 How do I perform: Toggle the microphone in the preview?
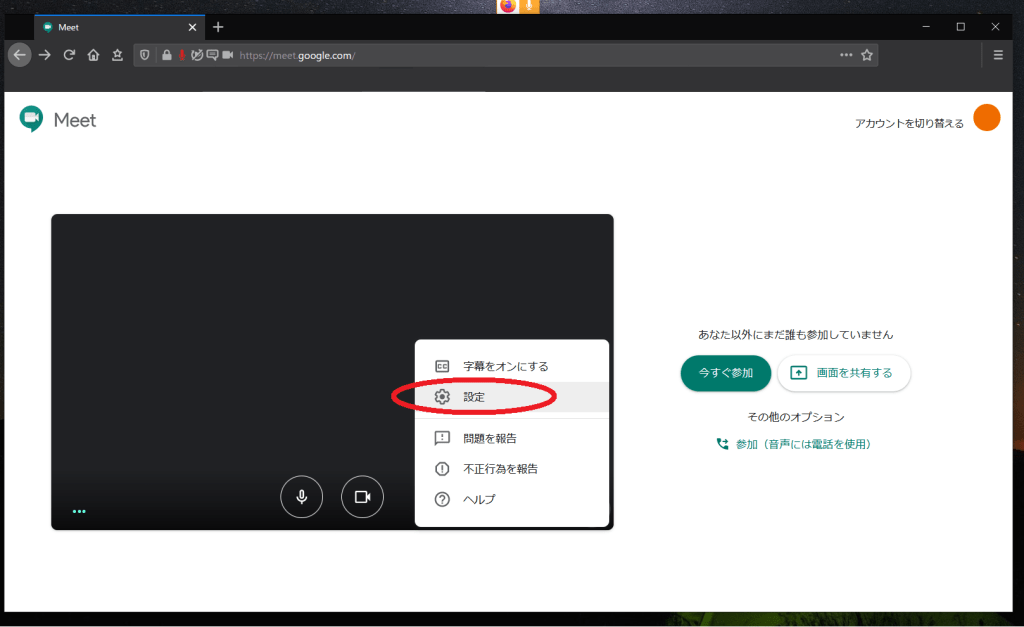302,497
